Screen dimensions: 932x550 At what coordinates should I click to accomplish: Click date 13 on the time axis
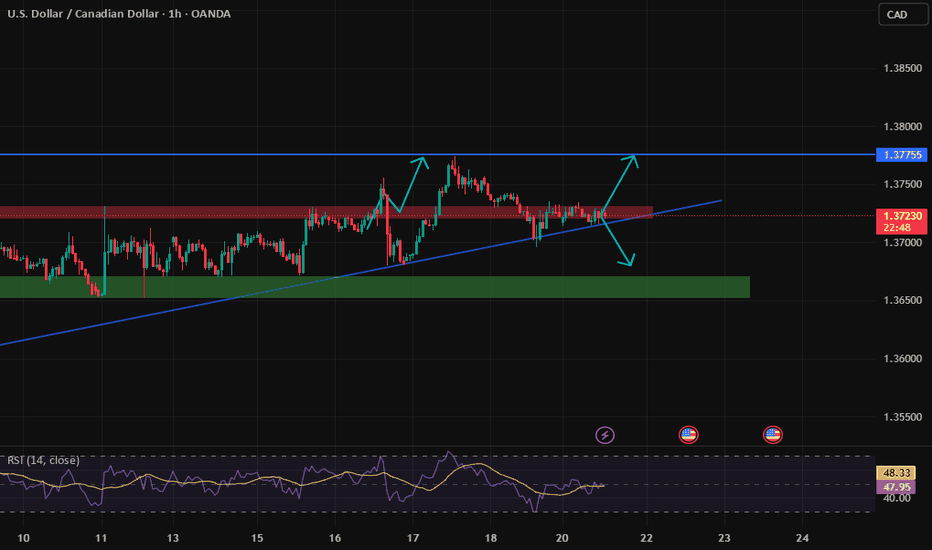[173, 538]
